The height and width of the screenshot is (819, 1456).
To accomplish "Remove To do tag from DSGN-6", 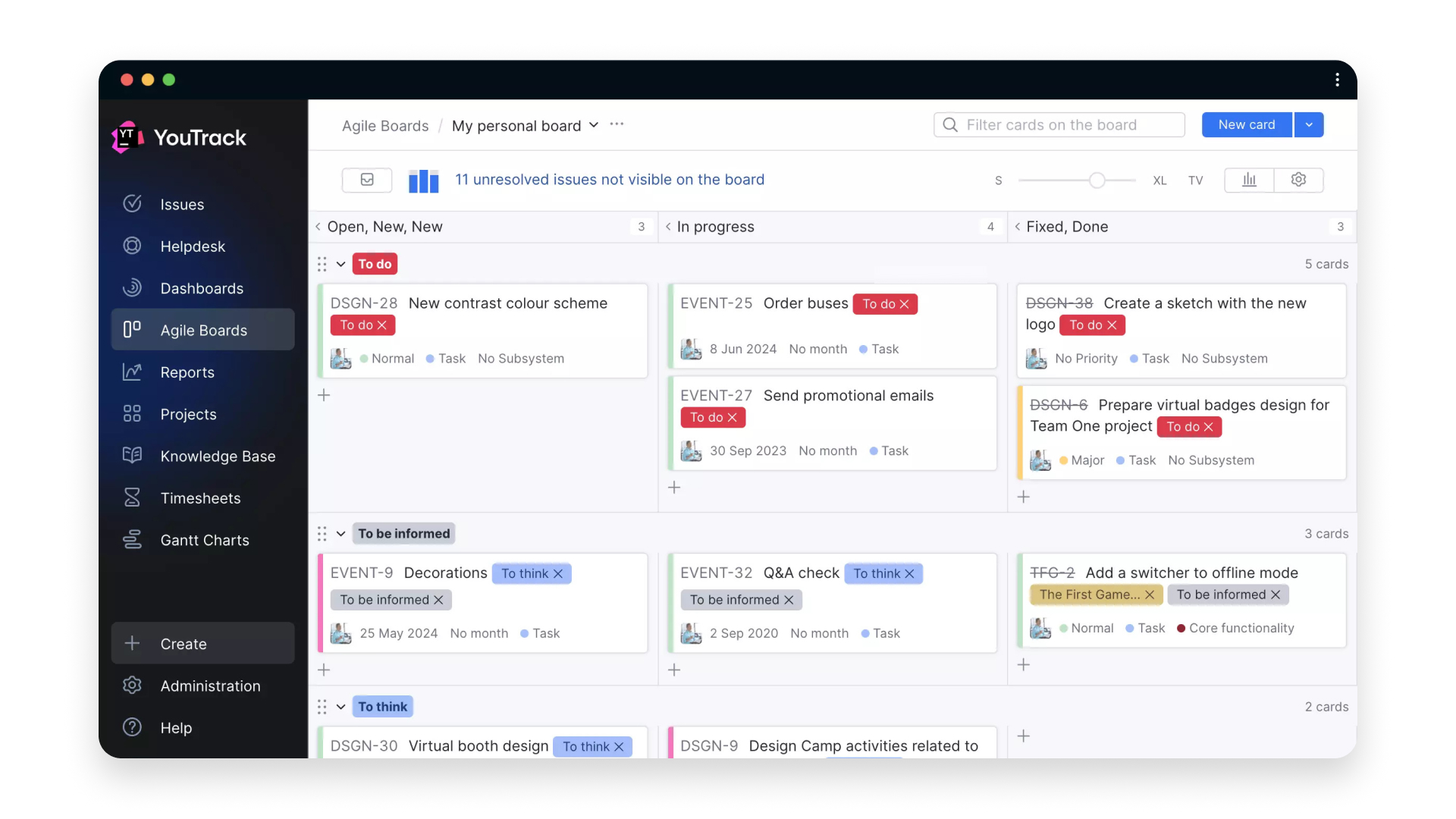I will [x=1209, y=427].
